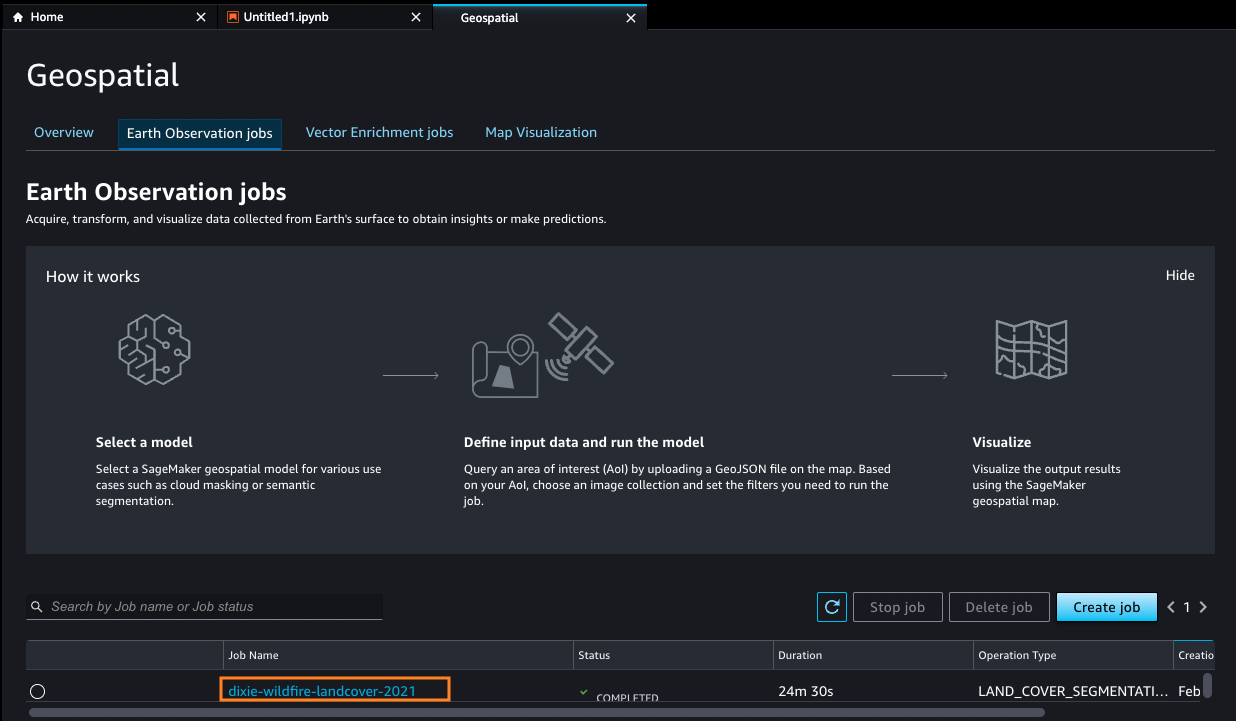Switch to the Home tab

point(109,17)
